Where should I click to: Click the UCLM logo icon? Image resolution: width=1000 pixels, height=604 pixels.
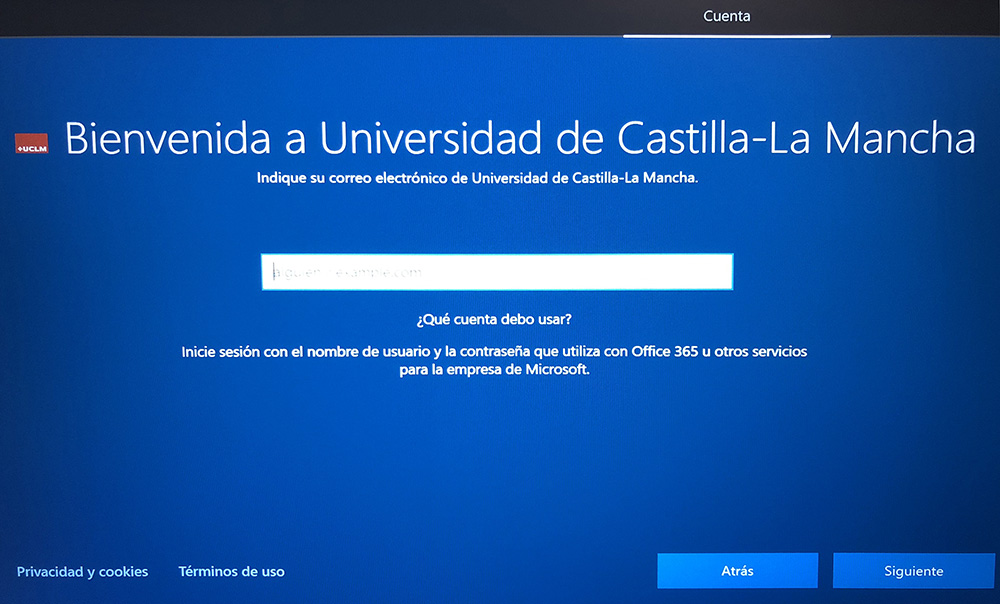click(x=32, y=144)
